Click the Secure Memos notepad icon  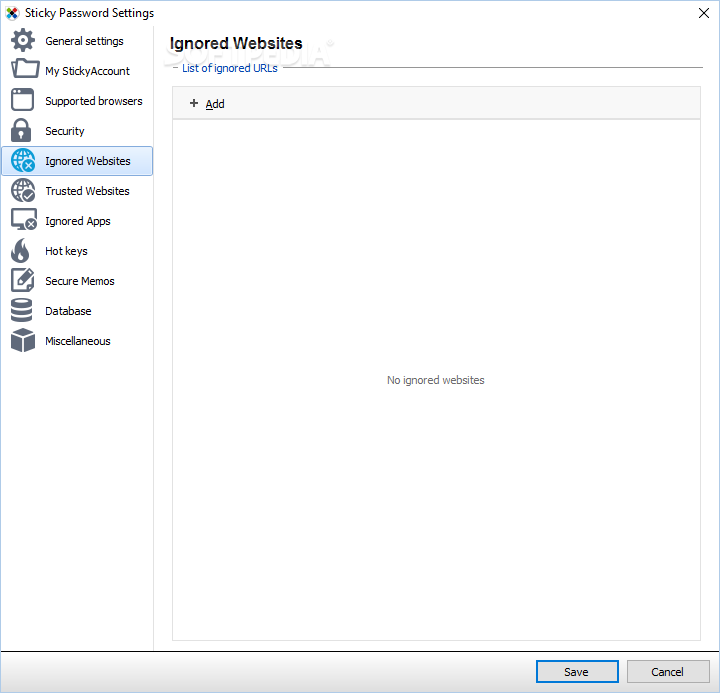pos(22,280)
